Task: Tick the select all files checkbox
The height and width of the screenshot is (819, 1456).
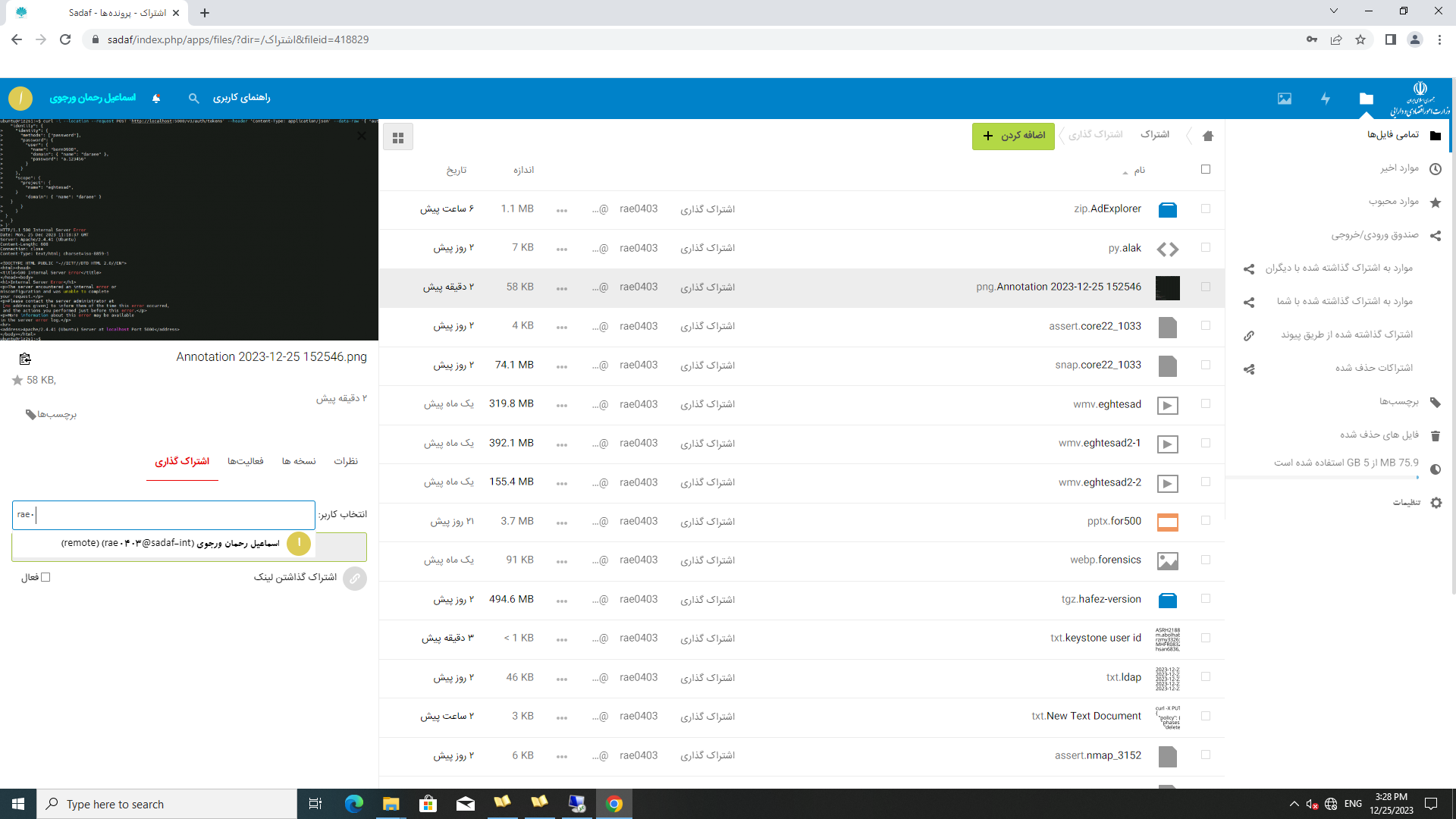Action: coord(1206,169)
